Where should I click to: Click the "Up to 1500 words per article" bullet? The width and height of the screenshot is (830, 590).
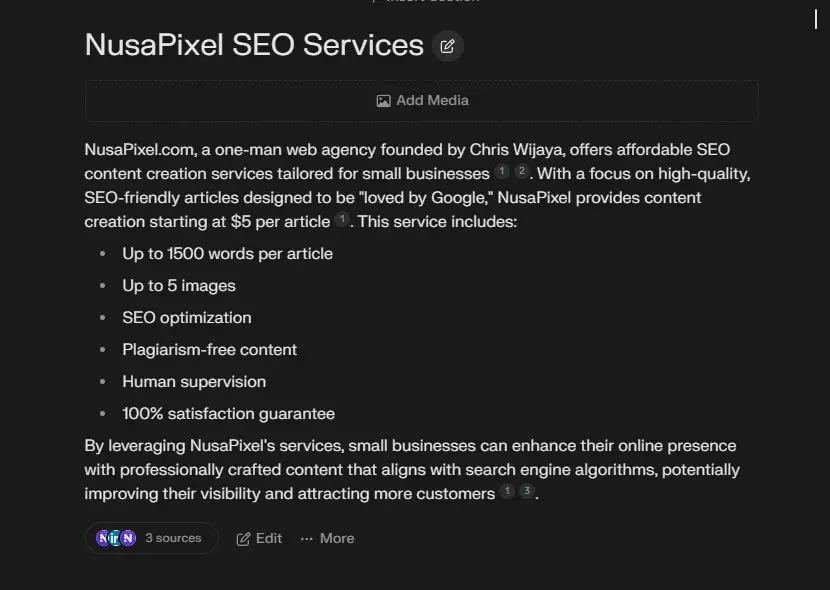[227, 254]
